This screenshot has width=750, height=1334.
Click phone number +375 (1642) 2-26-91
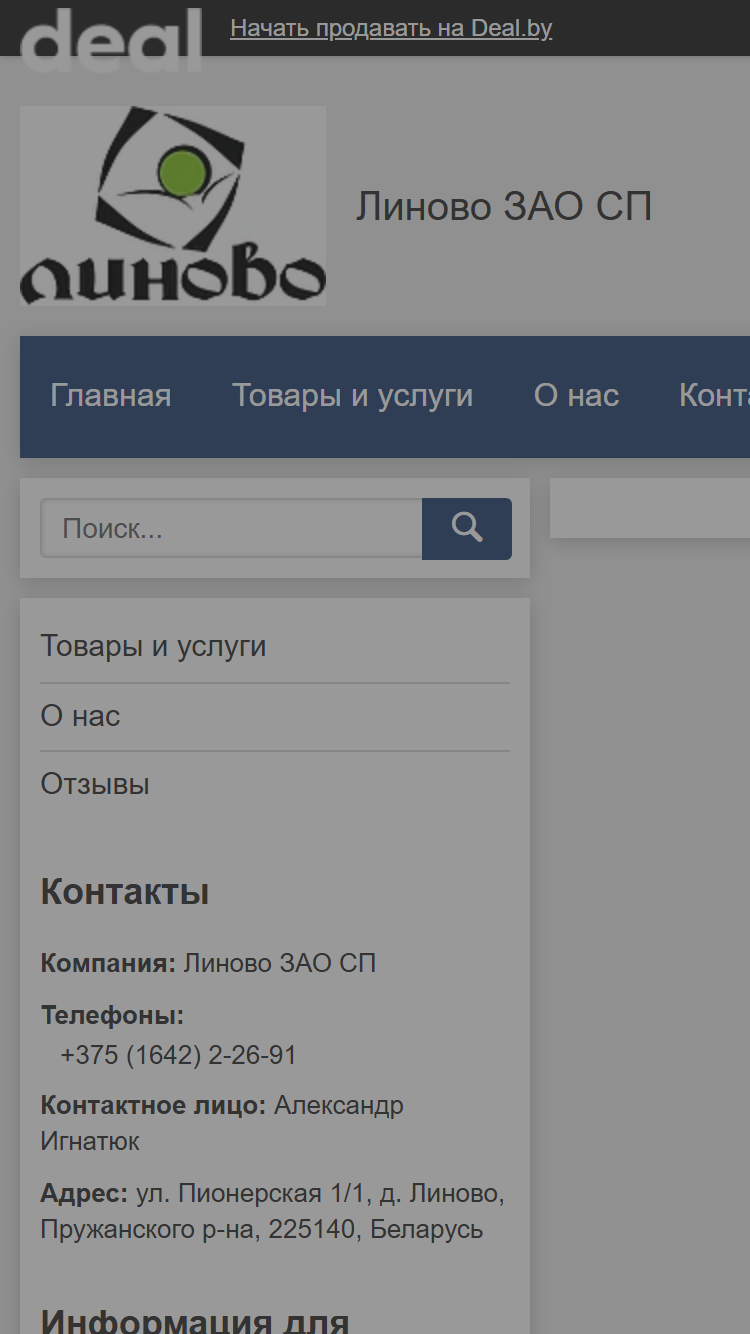[179, 1055]
